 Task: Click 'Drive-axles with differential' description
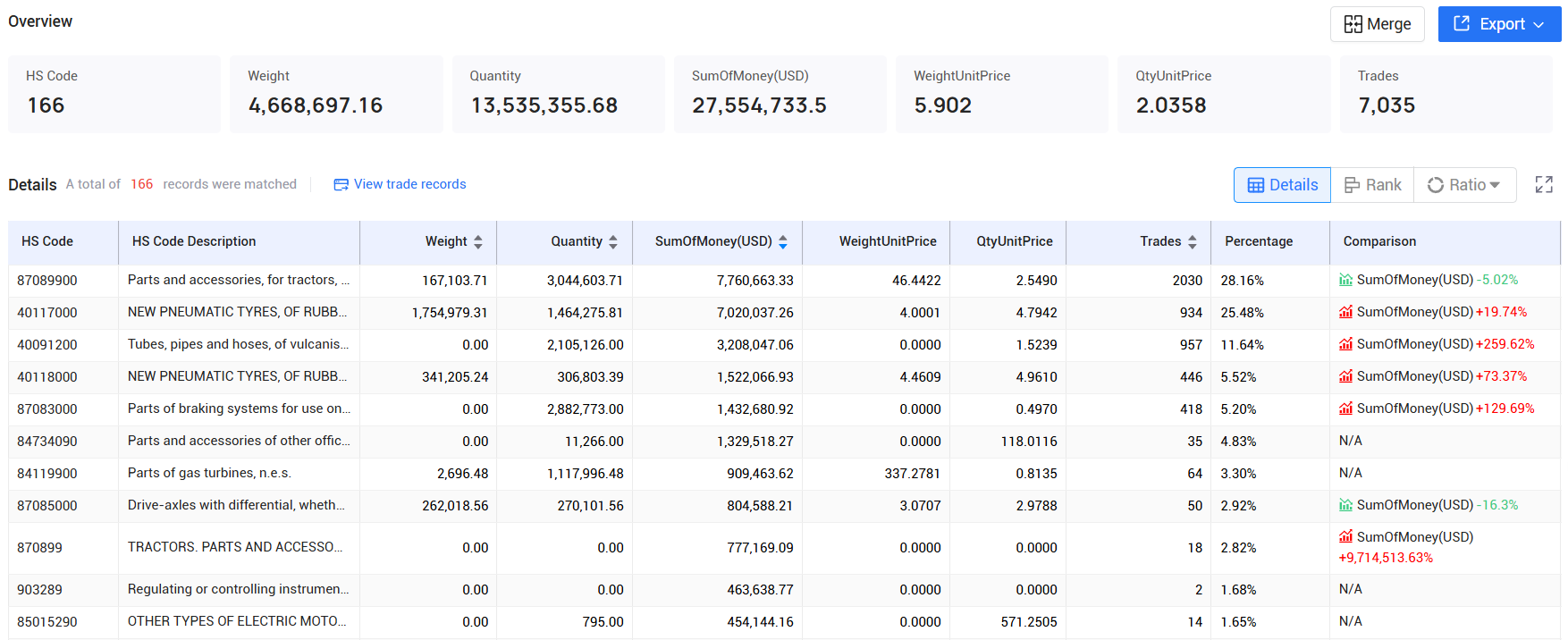click(x=236, y=505)
